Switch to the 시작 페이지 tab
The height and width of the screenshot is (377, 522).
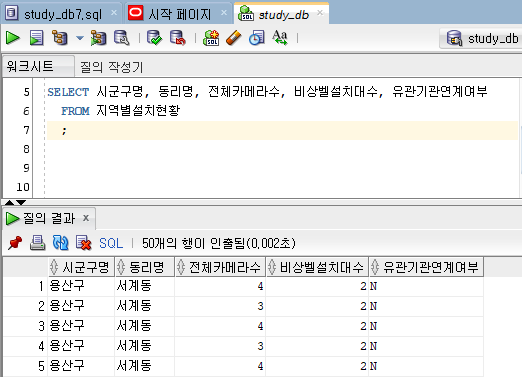(179, 14)
